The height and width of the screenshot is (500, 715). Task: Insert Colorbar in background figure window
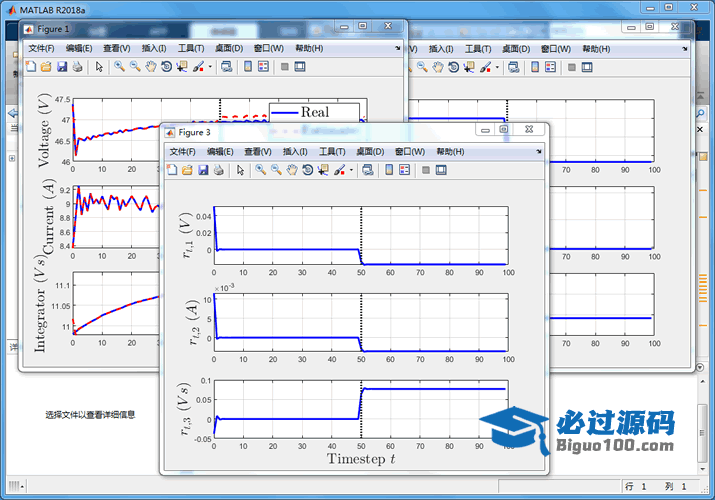pos(535,67)
